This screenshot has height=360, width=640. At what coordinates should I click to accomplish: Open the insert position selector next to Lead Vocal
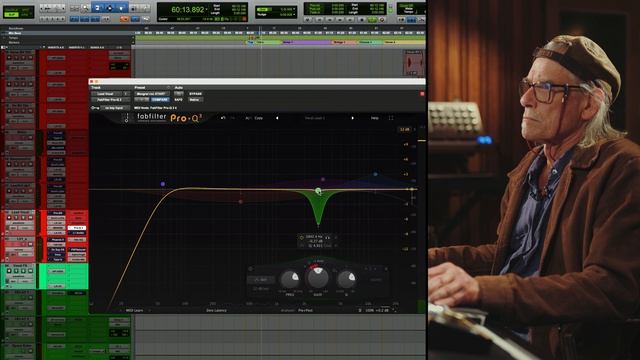pyautogui.click(x=126, y=94)
